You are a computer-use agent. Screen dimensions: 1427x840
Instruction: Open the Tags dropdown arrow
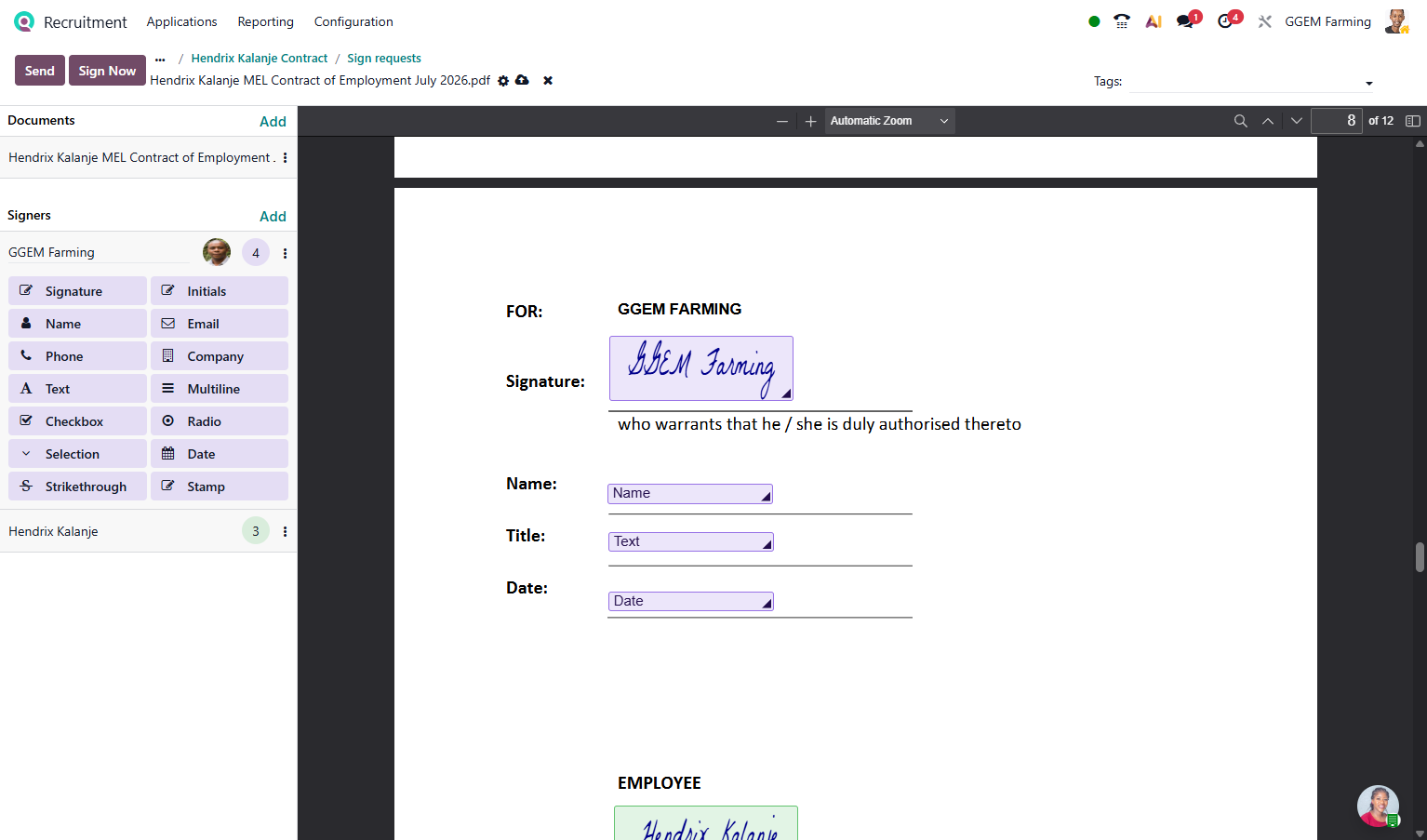pyautogui.click(x=1368, y=84)
